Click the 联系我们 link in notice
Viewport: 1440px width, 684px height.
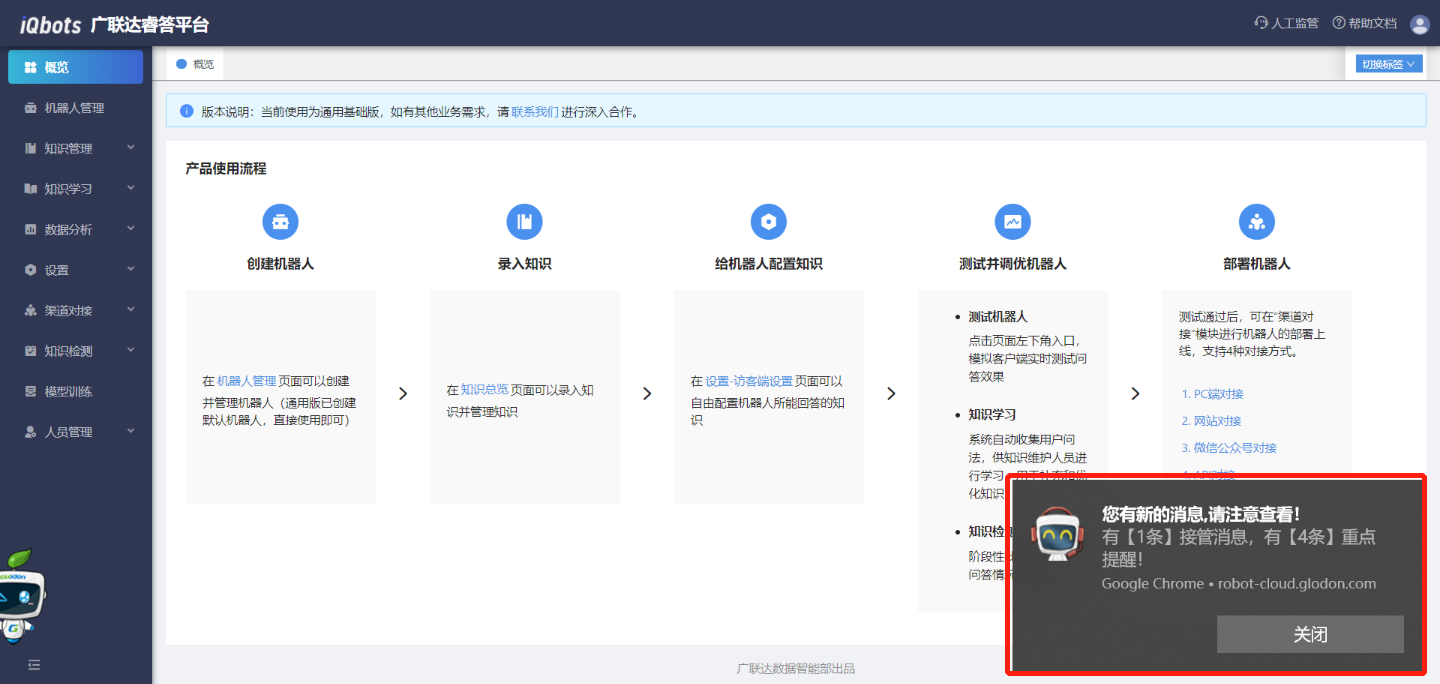point(534,112)
